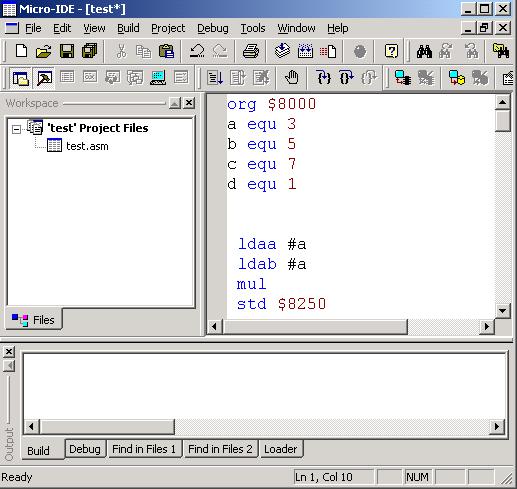Open the Edit menu
The width and height of the screenshot is (517, 489).
click(62, 28)
